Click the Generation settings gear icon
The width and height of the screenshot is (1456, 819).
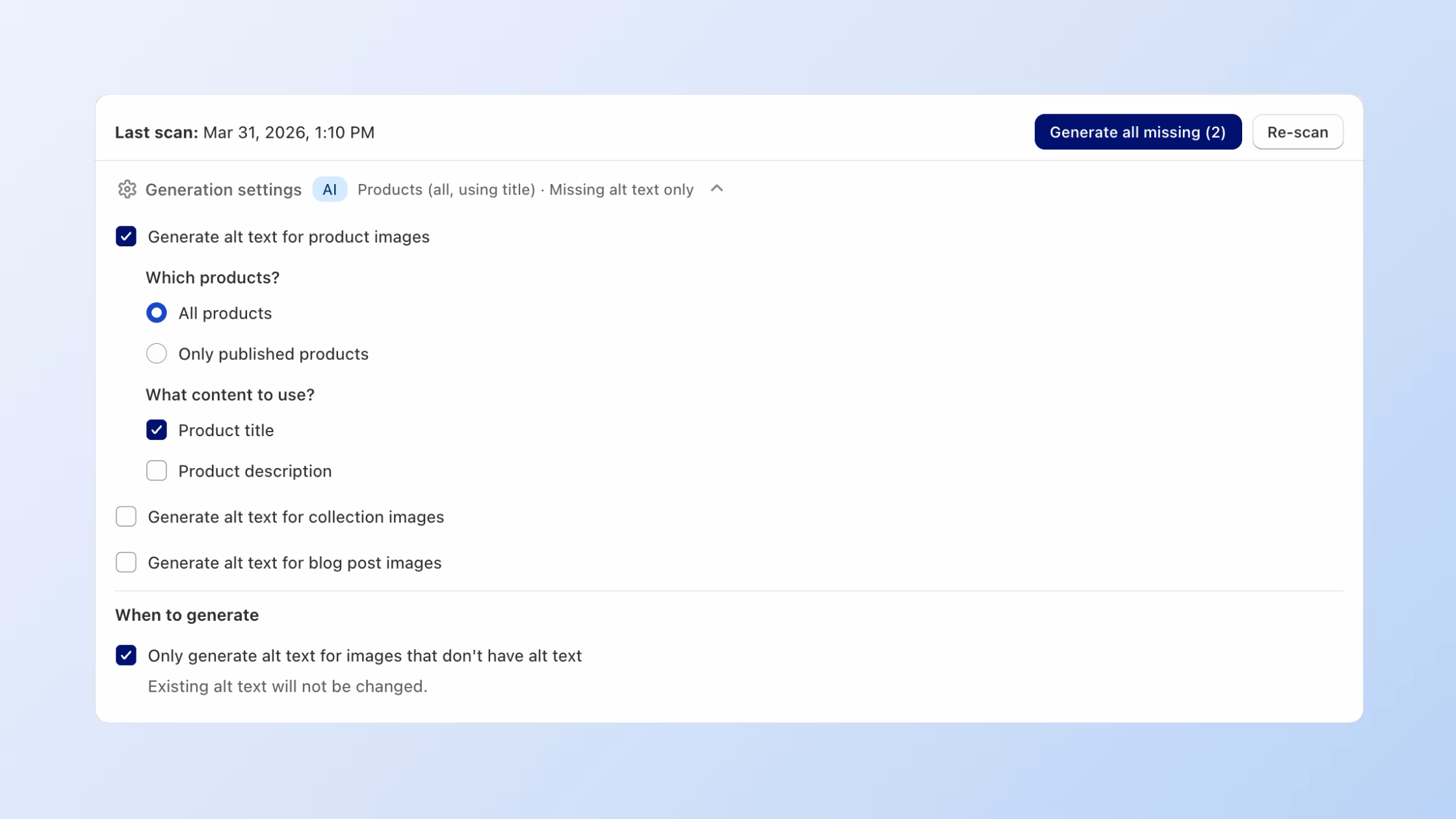point(127,189)
